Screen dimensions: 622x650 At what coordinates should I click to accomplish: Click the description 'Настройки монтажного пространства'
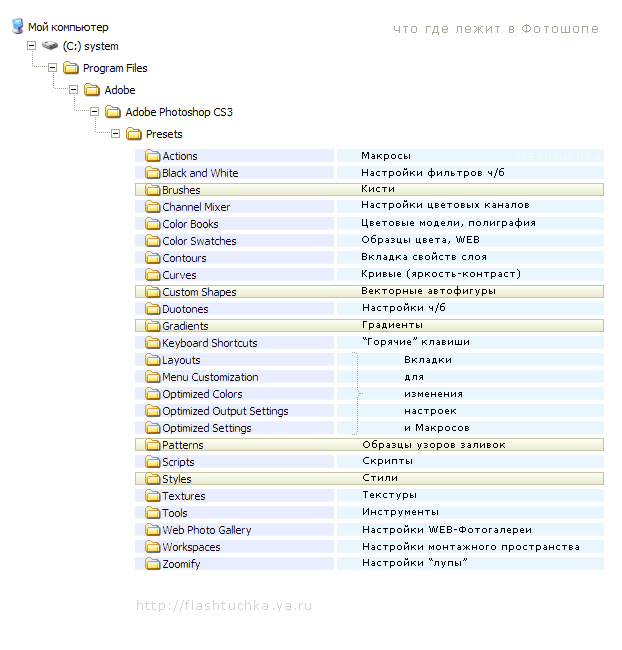(471, 547)
